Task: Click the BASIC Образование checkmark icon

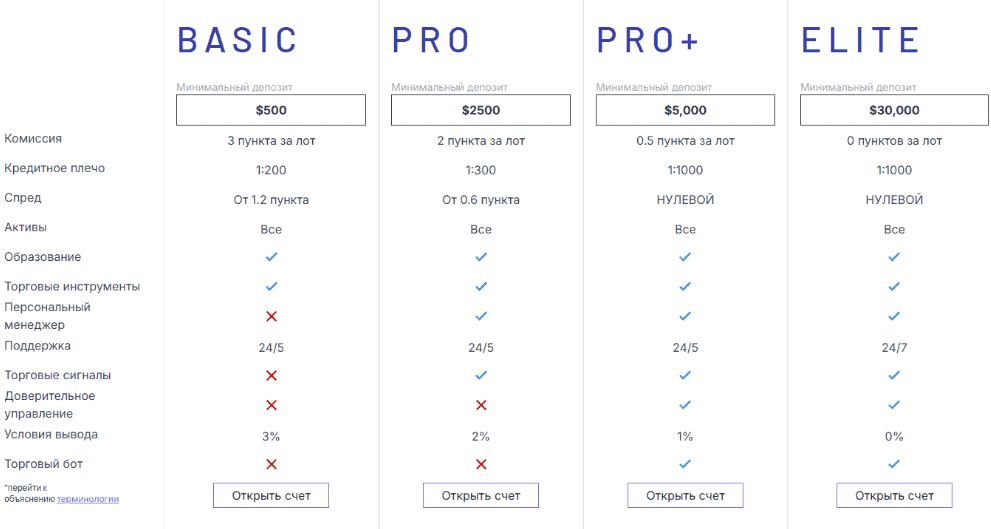Action: [x=271, y=257]
